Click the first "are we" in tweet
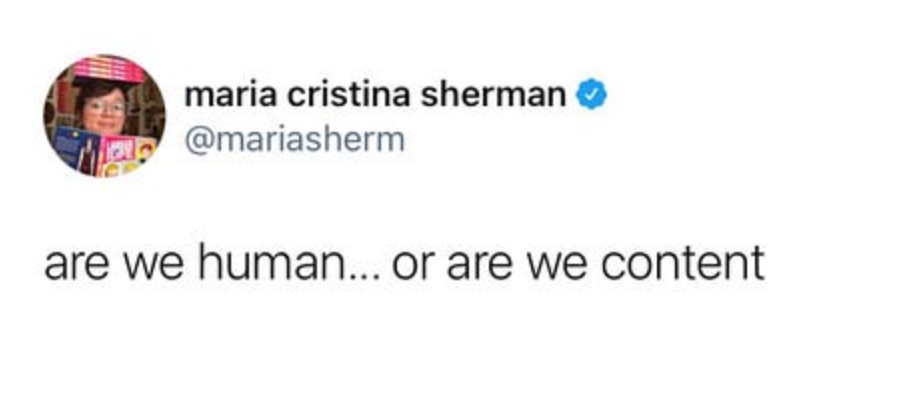Screen dimensions: 908x410 (114, 268)
